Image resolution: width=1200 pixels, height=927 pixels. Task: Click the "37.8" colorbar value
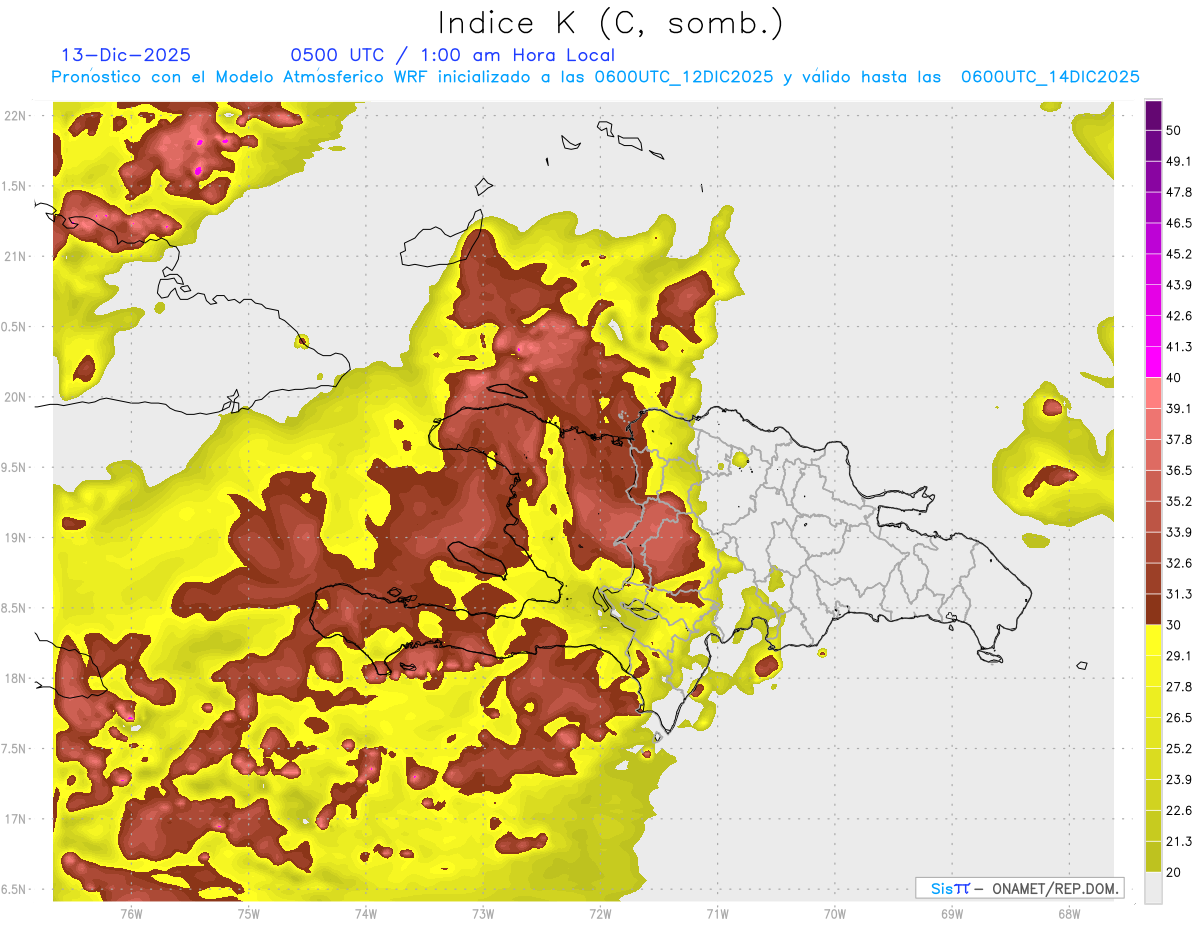coord(1179,439)
